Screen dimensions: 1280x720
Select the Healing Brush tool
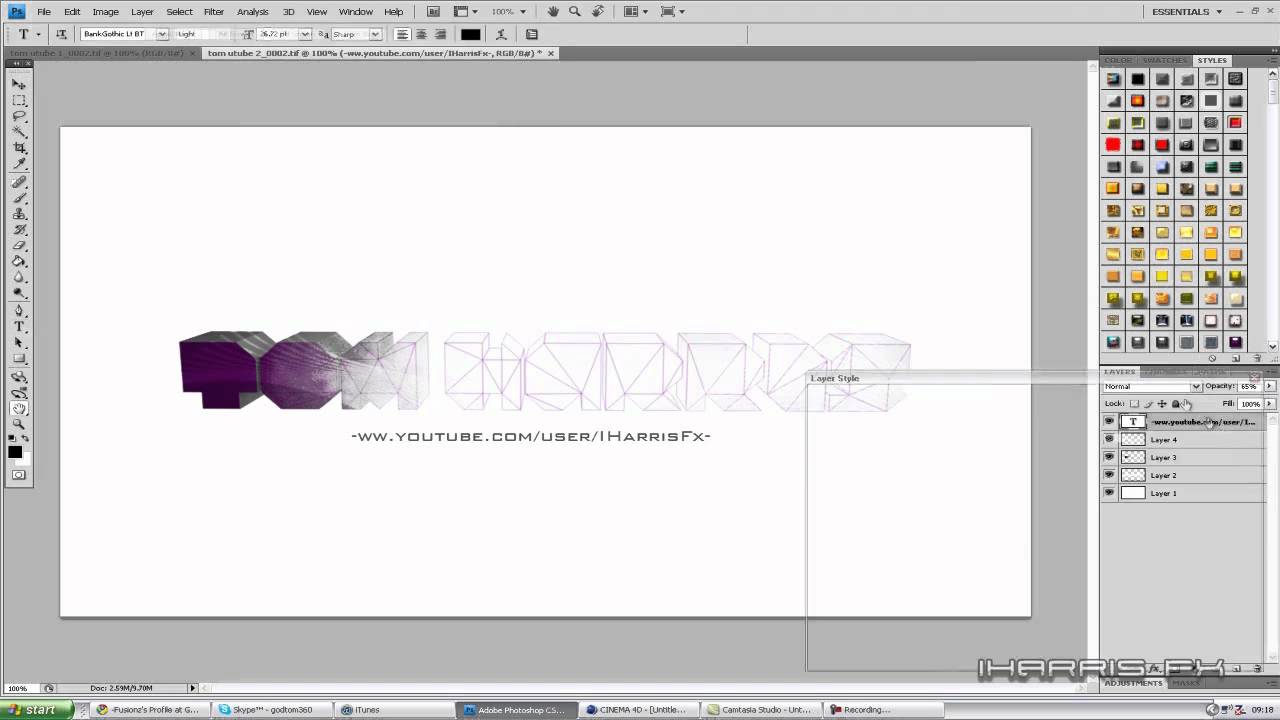(19, 182)
